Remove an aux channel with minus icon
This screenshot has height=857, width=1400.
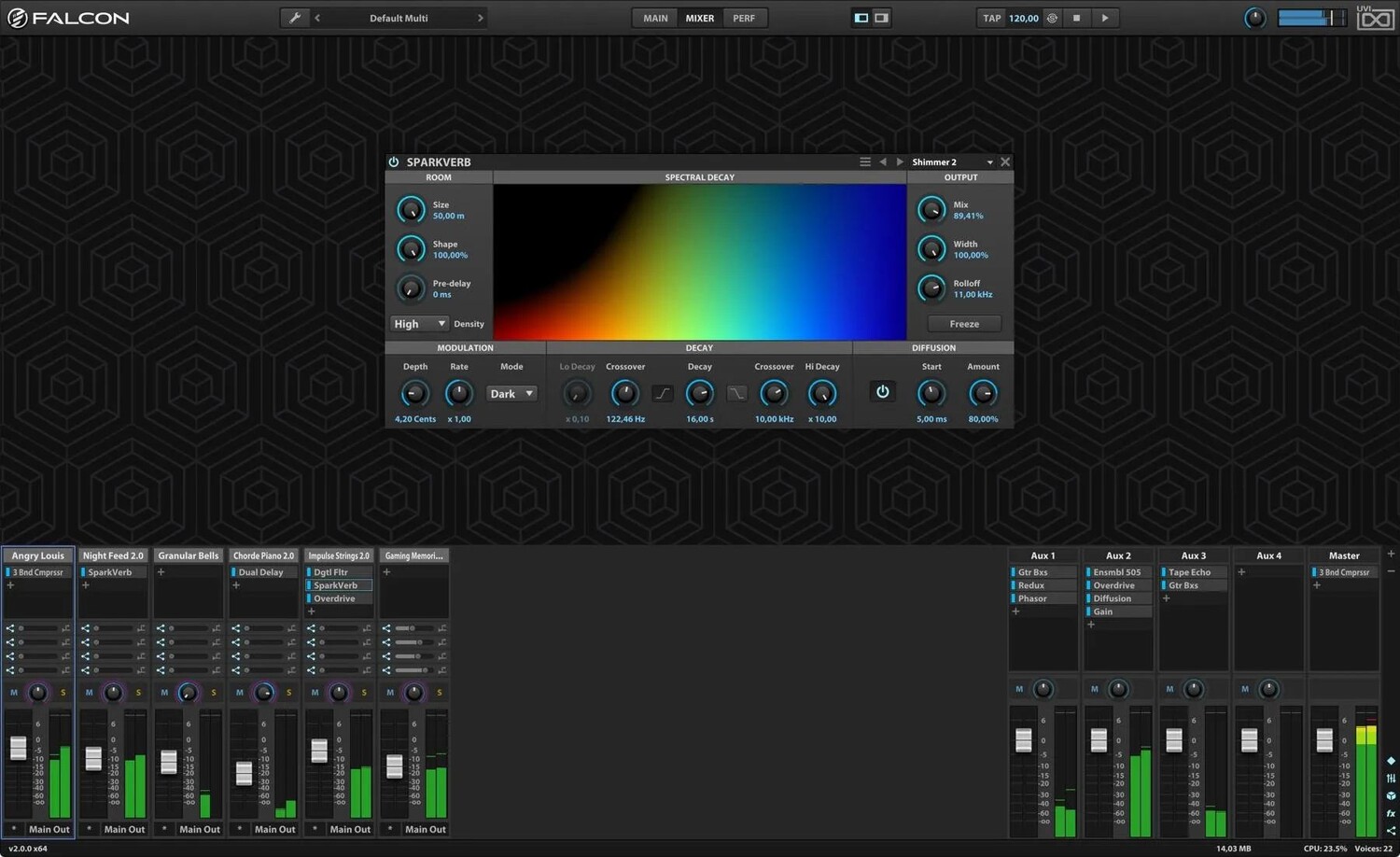coord(1391,570)
